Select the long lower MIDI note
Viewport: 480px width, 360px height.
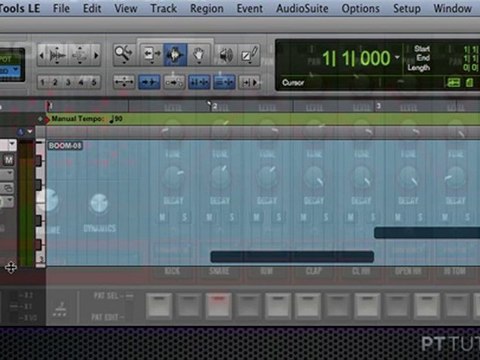coord(292,257)
